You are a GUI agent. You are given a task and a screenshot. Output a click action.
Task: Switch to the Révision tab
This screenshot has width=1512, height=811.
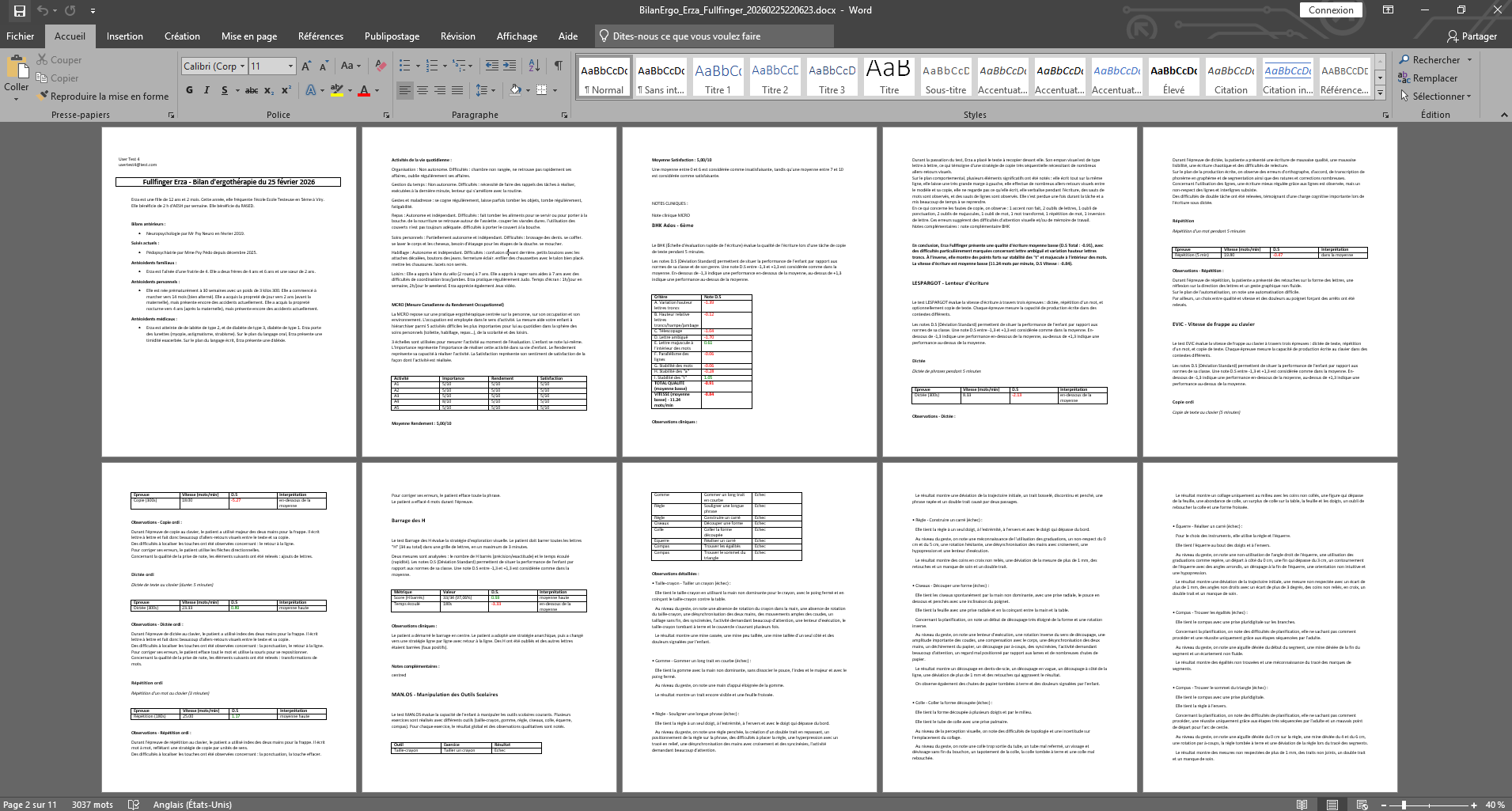pos(458,36)
